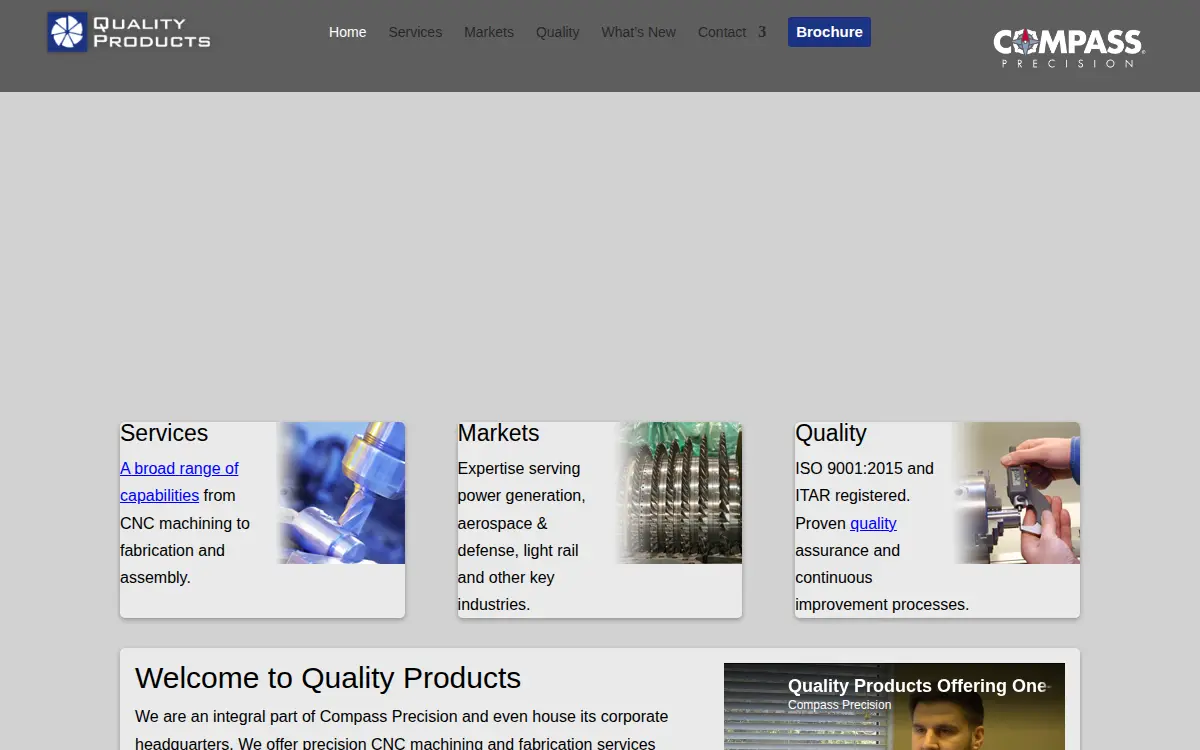Click the Services card heading

(164, 433)
